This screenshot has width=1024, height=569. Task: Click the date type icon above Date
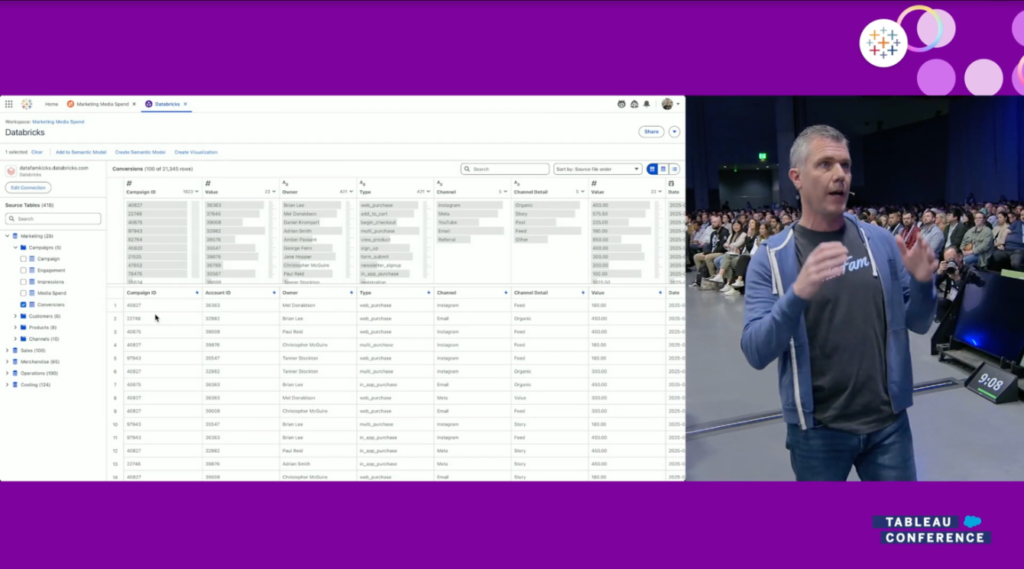point(671,184)
